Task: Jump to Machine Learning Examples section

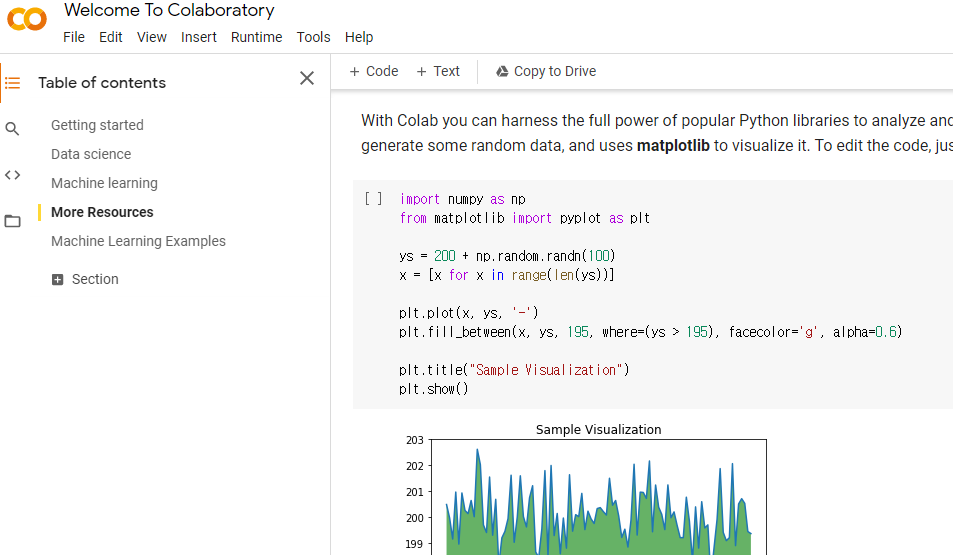Action: click(x=138, y=241)
